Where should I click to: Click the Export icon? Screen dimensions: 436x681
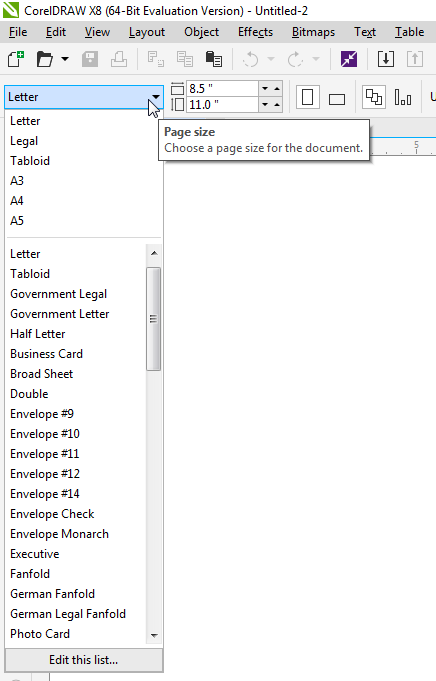click(415, 59)
